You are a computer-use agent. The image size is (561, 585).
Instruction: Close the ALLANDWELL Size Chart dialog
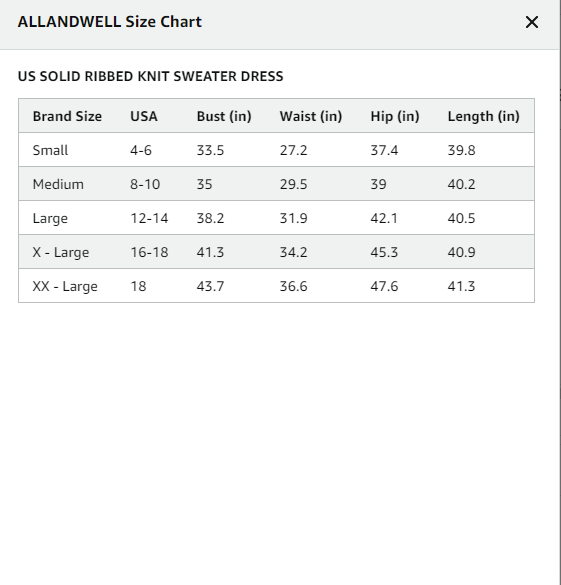[532, 22]
